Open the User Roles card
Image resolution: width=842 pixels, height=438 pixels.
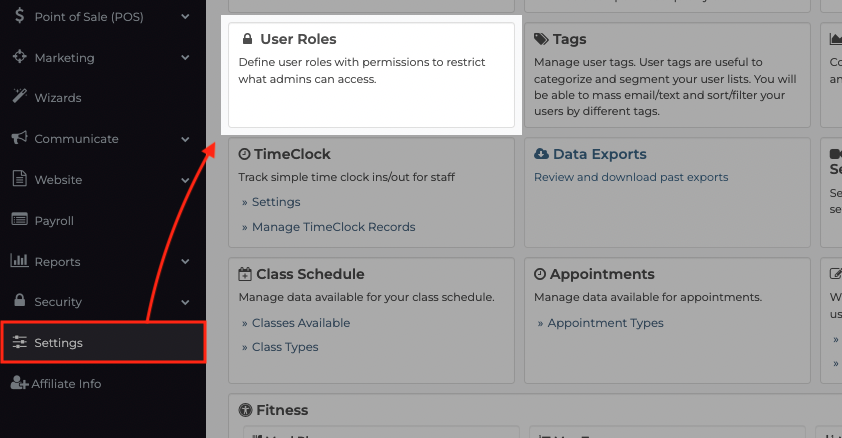371,75
